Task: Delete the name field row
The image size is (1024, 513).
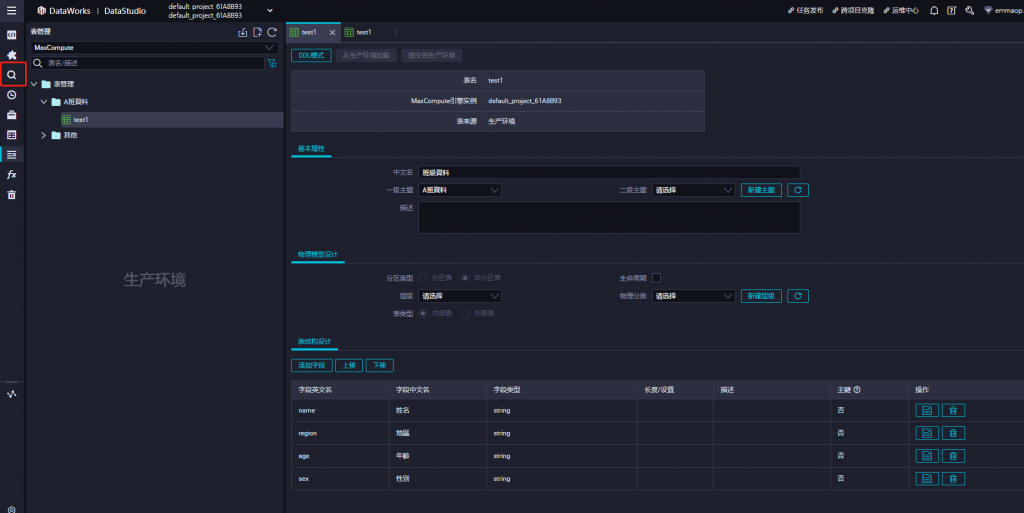Action: 953,411
